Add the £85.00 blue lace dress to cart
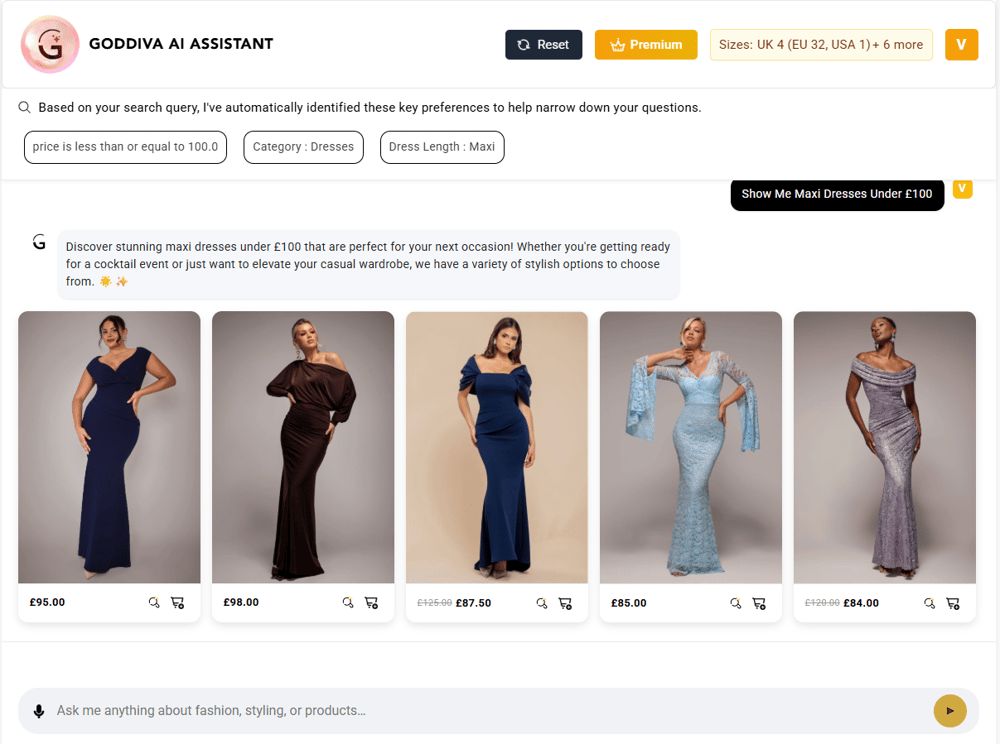This screenshot has height=744, width=1000. (x=759, y=603)
